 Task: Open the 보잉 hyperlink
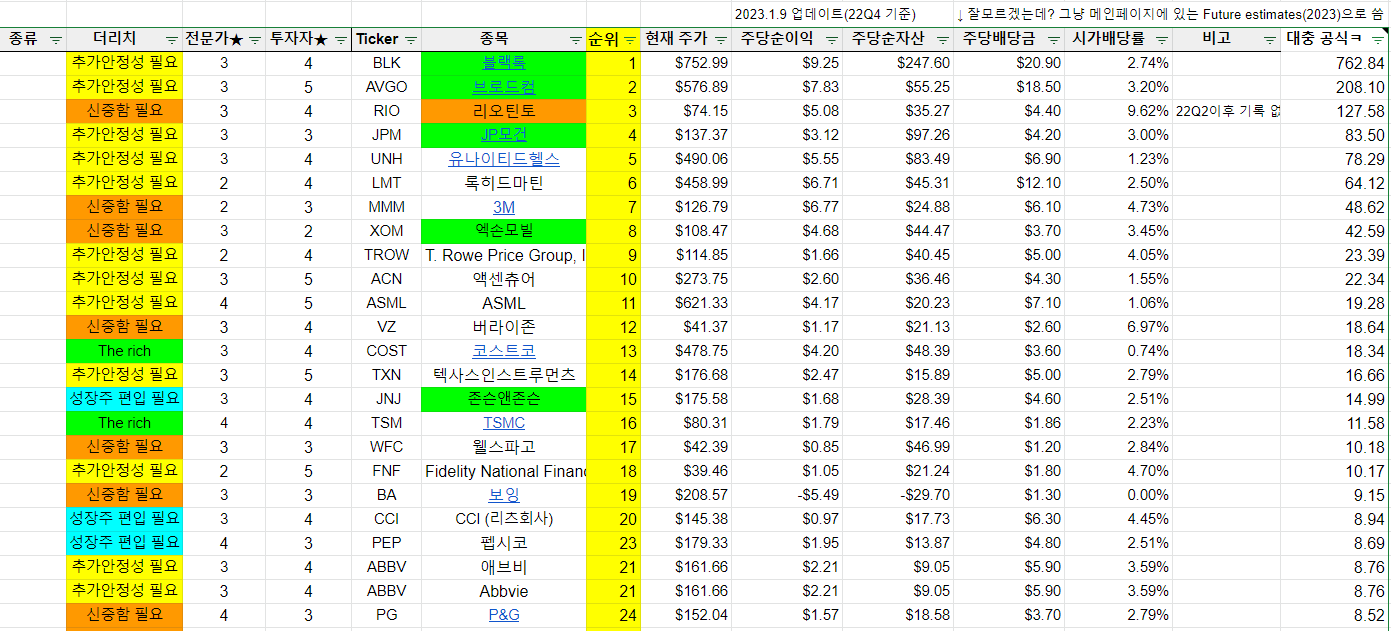[x=503, y=495]
